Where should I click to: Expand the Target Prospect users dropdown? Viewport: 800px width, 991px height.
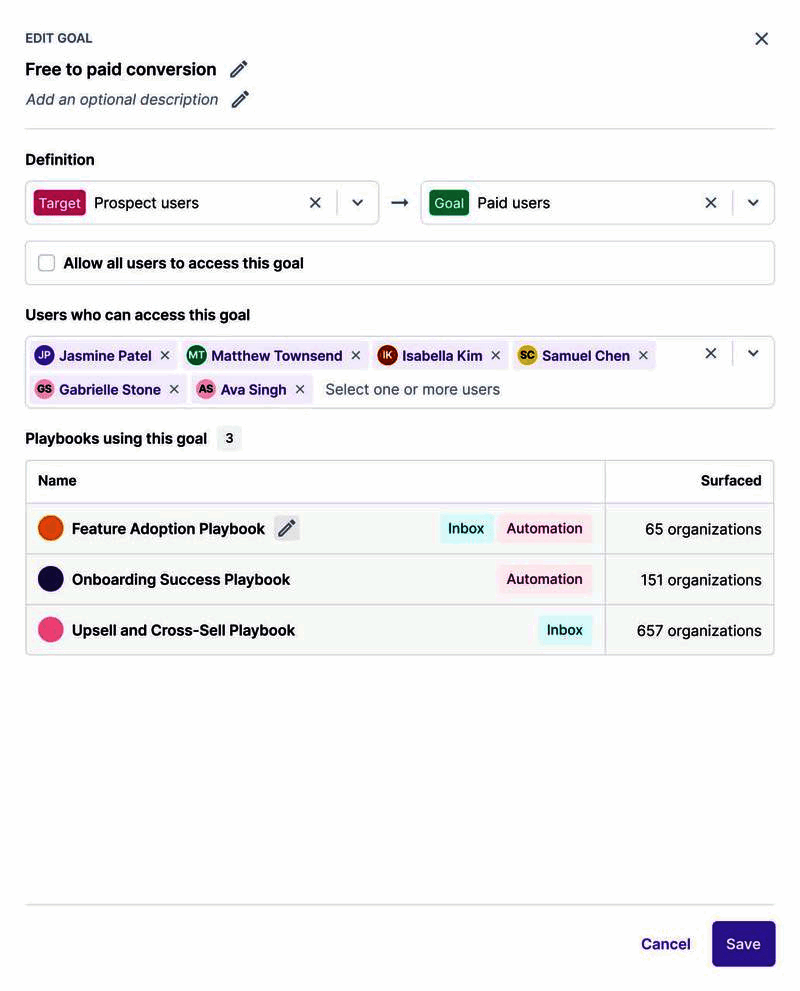coord(357,203)
